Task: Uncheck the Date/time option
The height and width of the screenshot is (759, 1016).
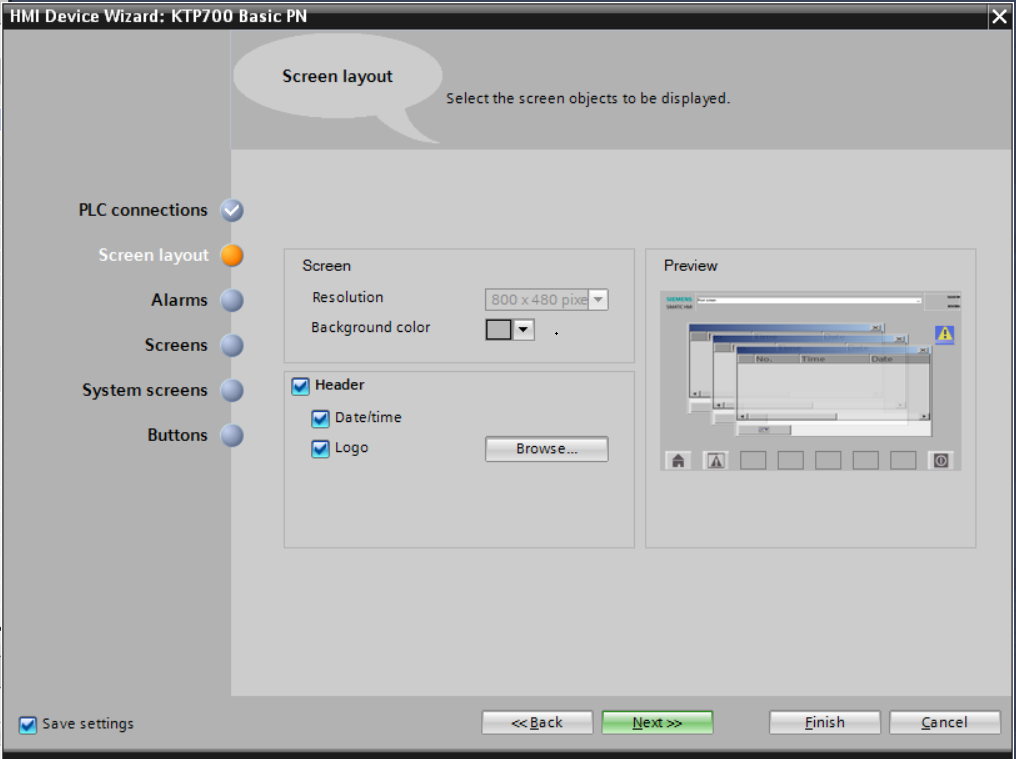Action: [320, 419]
